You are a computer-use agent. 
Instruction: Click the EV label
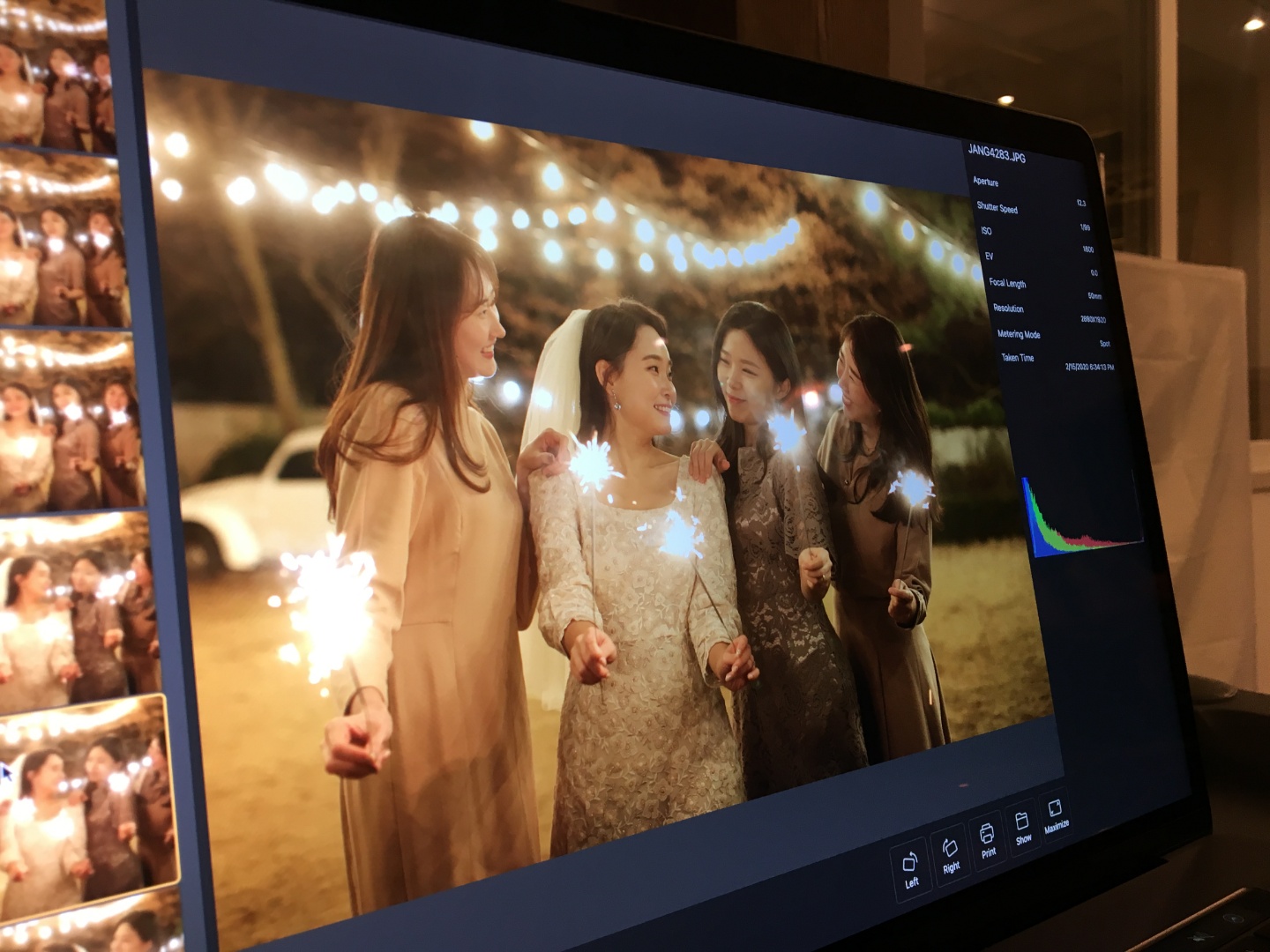click(x=989, y=257)
